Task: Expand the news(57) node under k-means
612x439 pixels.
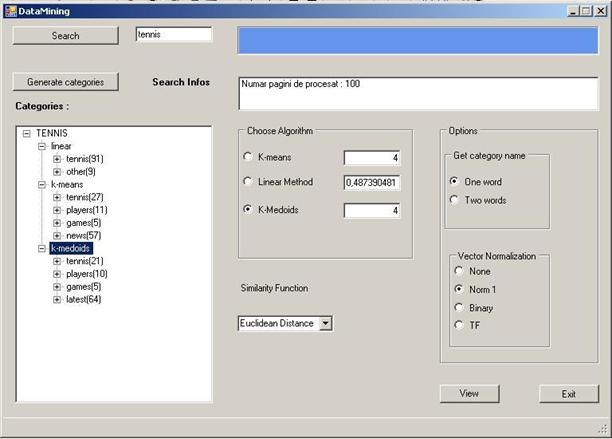Action: (57, 235)
